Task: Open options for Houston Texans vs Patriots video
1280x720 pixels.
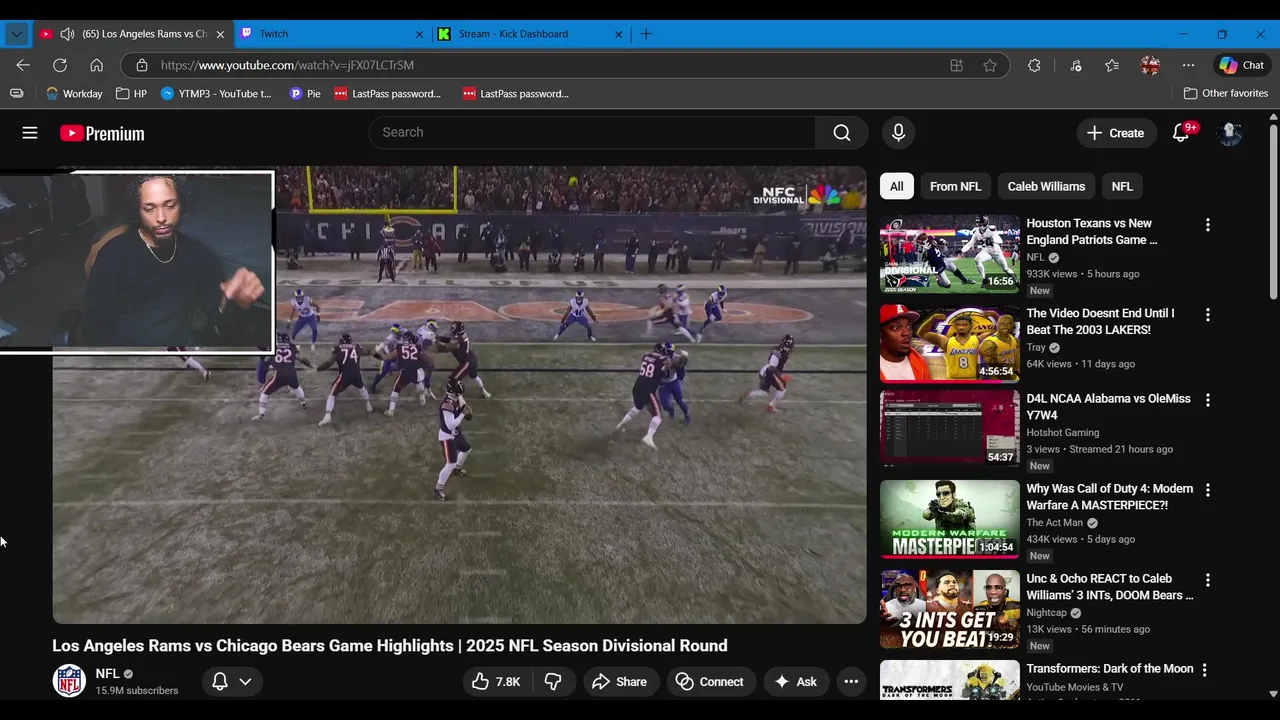Action: coord(1207,225)
